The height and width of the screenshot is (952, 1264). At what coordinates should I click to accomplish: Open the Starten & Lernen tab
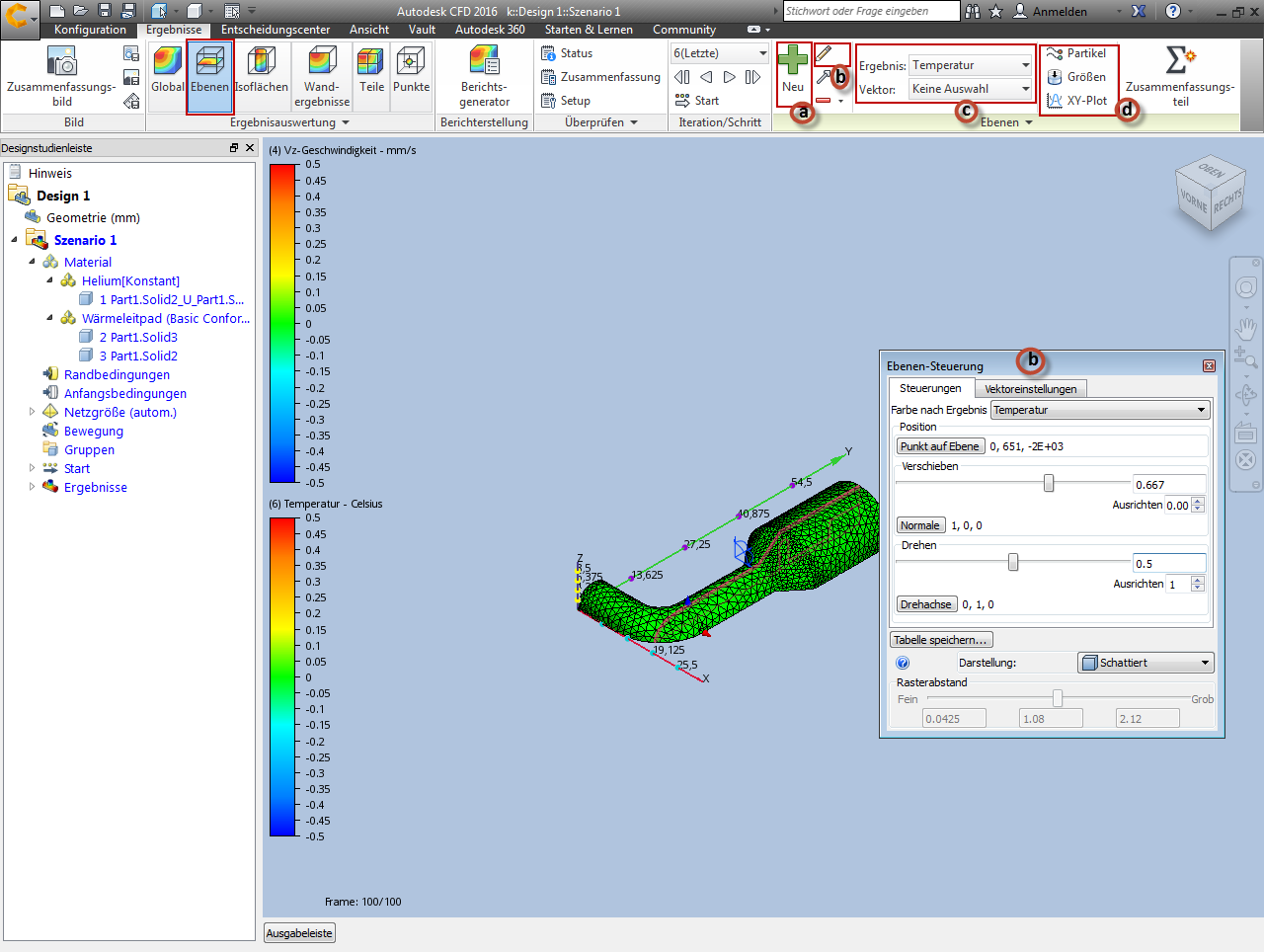click(x=589, y=30)
